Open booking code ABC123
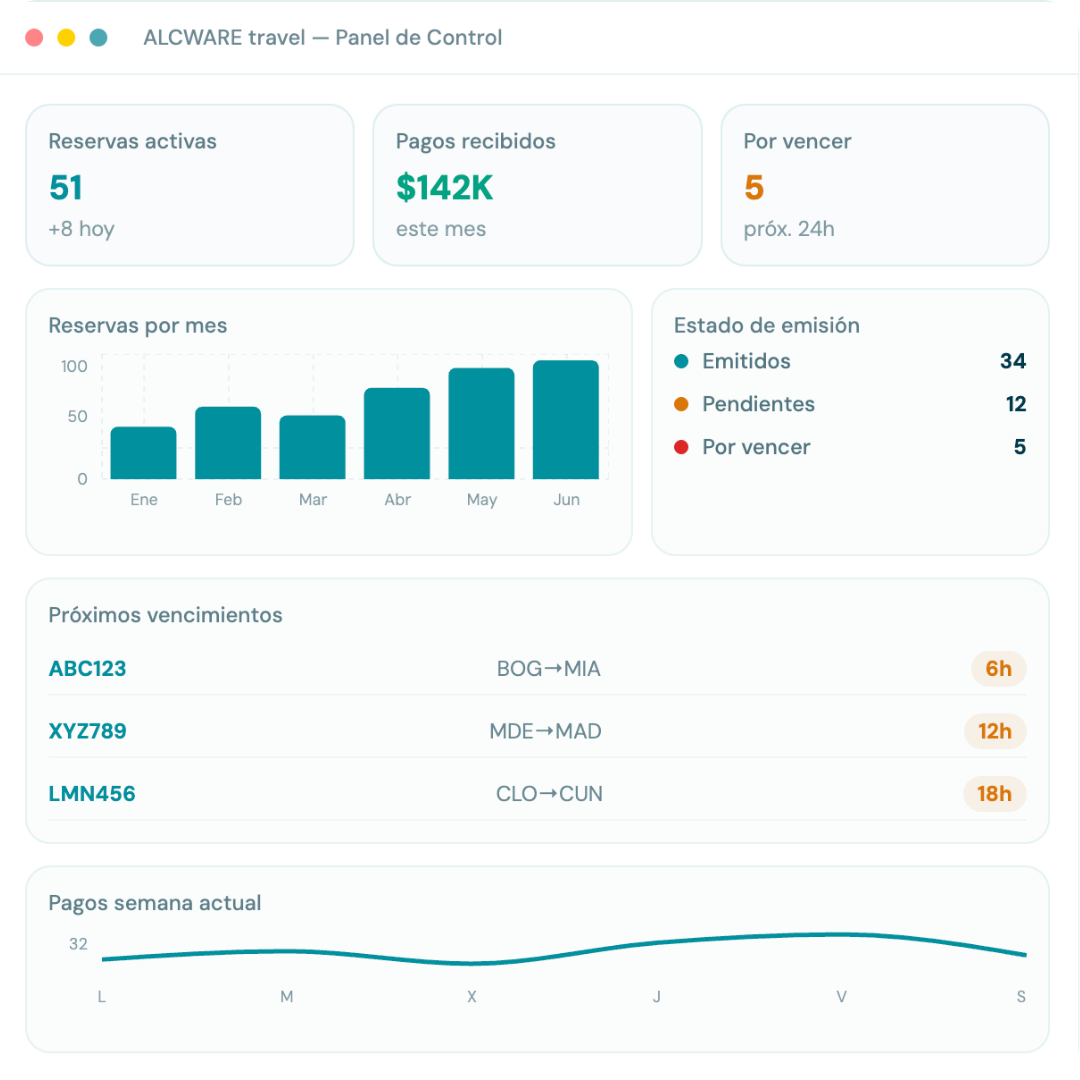1080x1080 pixels. coord(87,669)
